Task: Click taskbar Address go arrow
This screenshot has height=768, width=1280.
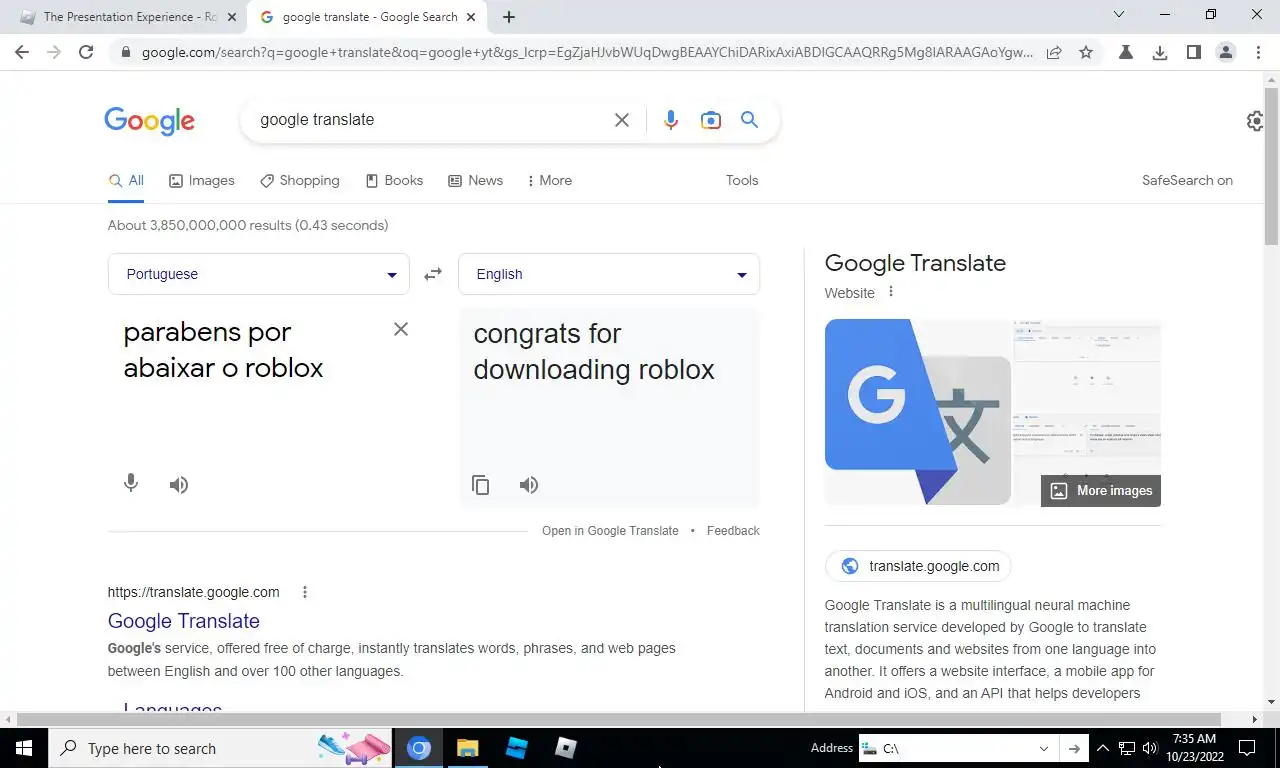Action: coord(1074,748)
